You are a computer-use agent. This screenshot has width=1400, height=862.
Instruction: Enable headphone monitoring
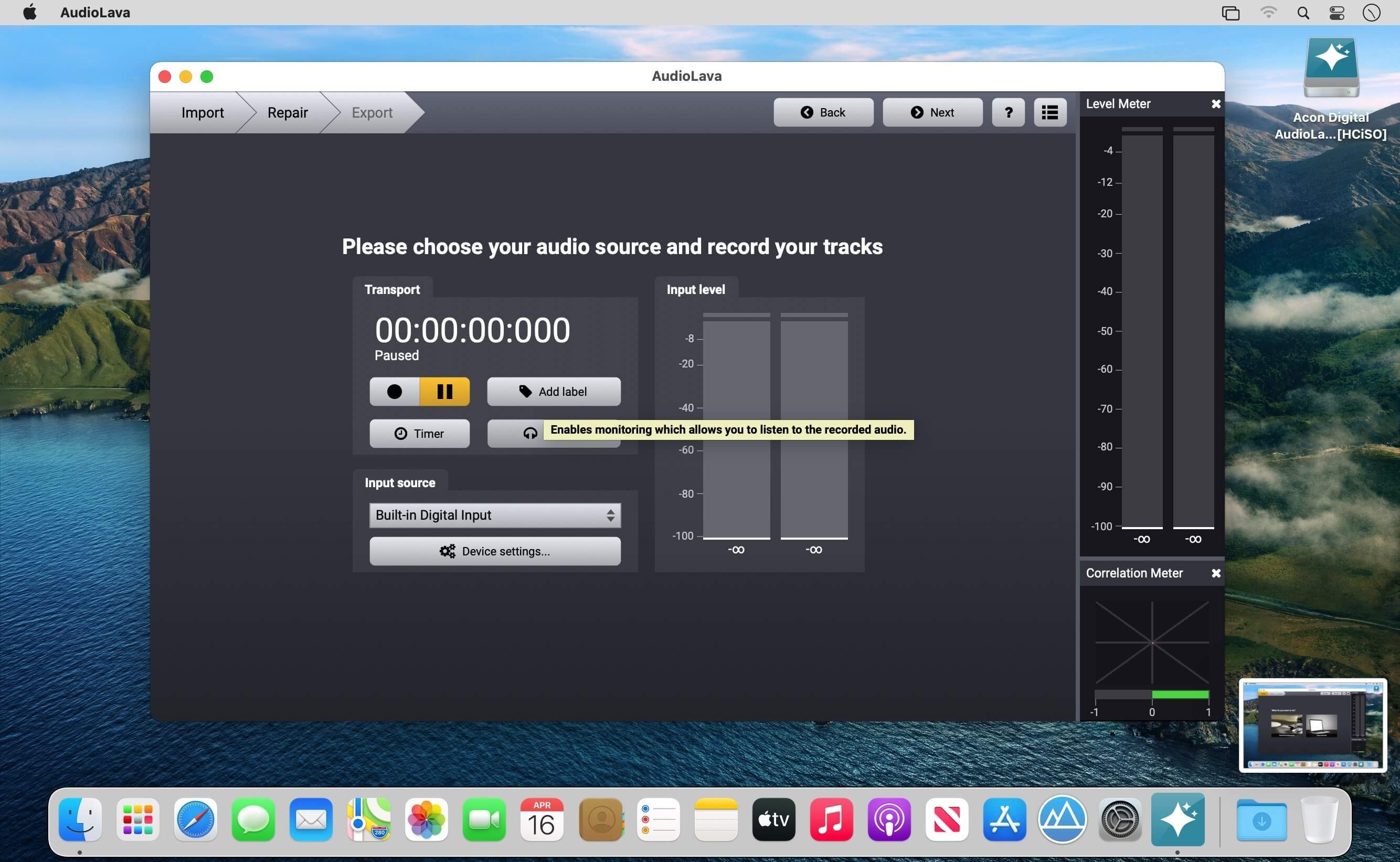[530, 433]
